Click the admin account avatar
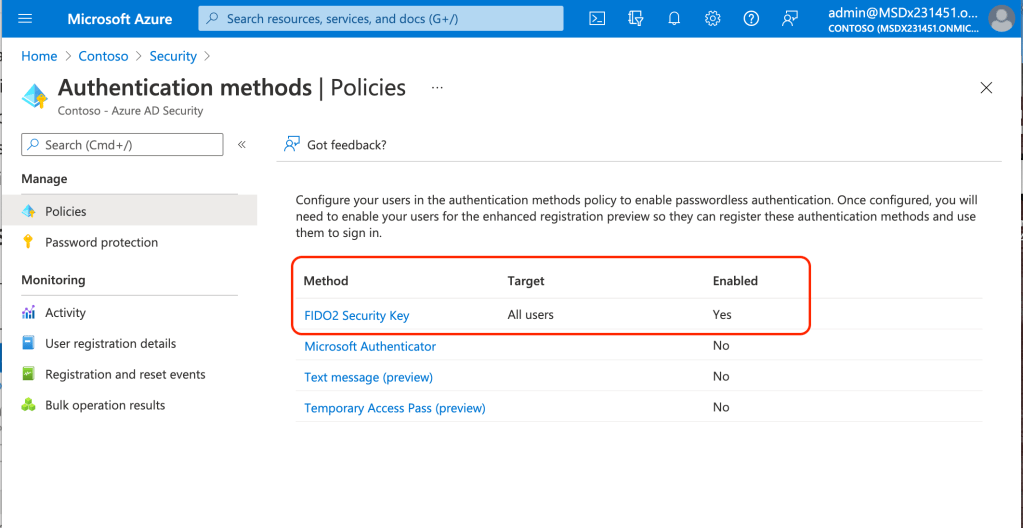Viewport: 1023px width, 528px height. (x=1000, y=18)
